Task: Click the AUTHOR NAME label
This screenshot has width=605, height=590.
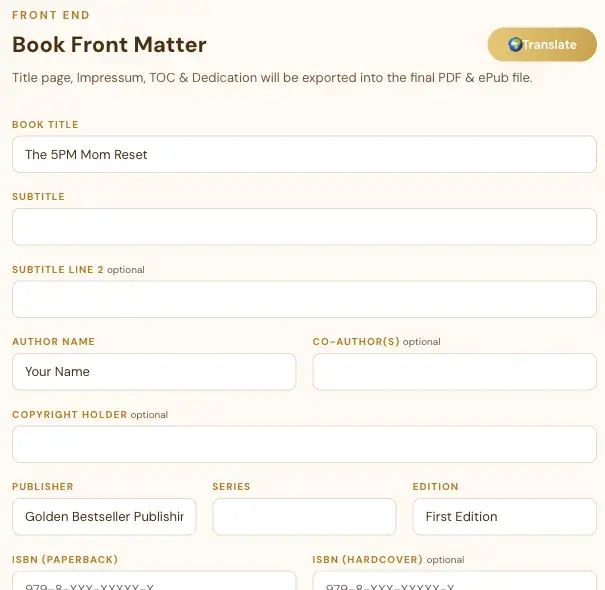Action: 54,341
